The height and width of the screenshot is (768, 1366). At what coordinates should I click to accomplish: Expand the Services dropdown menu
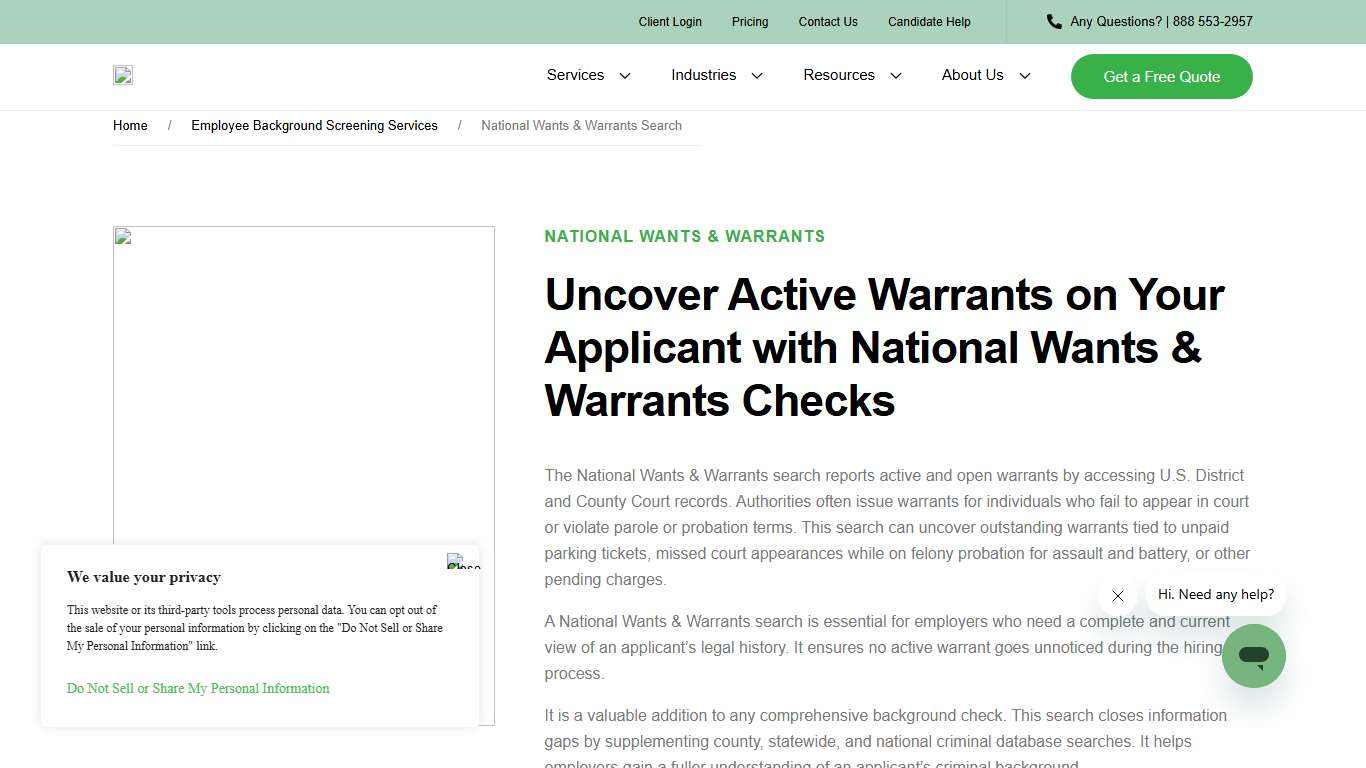pyautogui.click(x=588, y=75)
